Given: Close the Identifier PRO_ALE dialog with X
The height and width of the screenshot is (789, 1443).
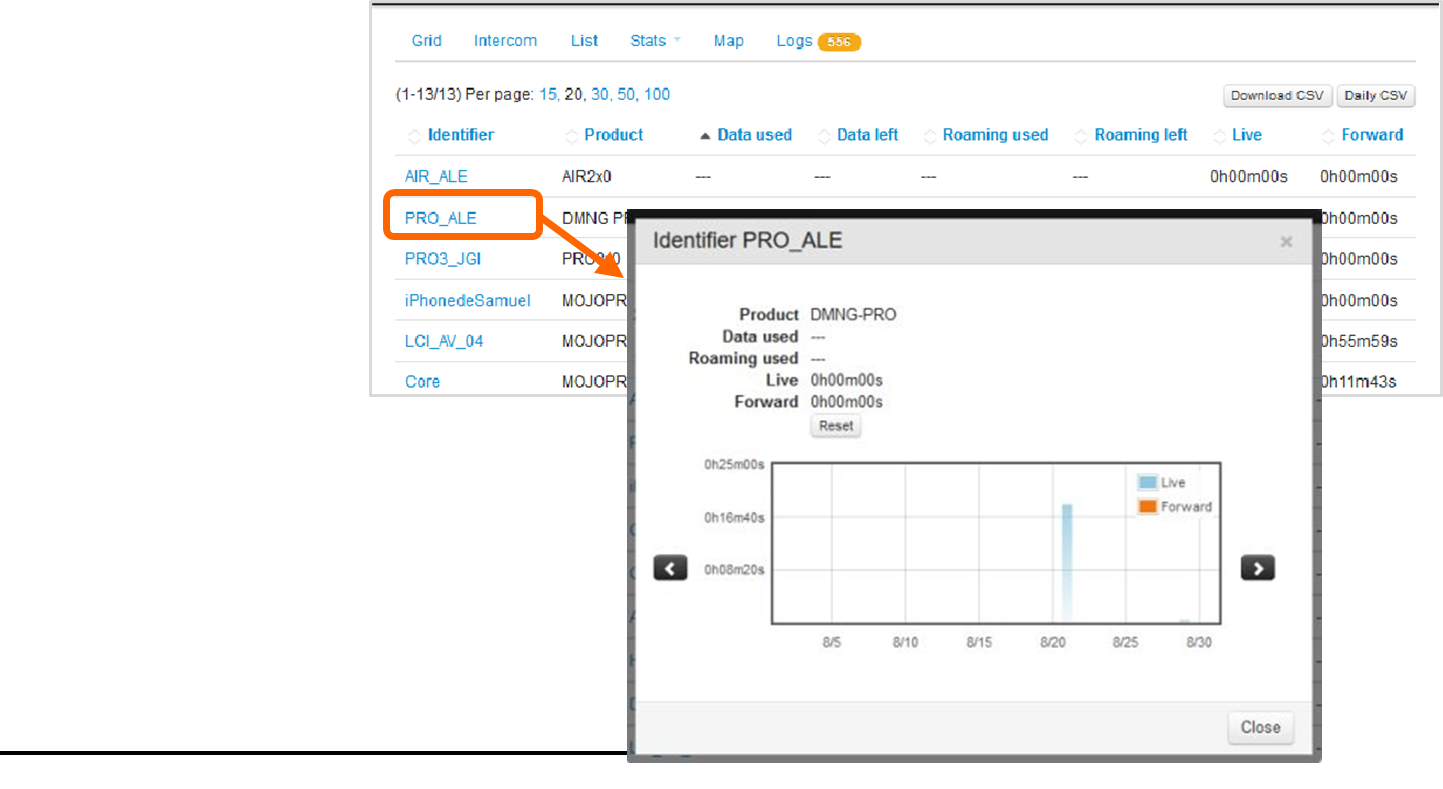Looking at the screenshot, I should [1286, 241].
